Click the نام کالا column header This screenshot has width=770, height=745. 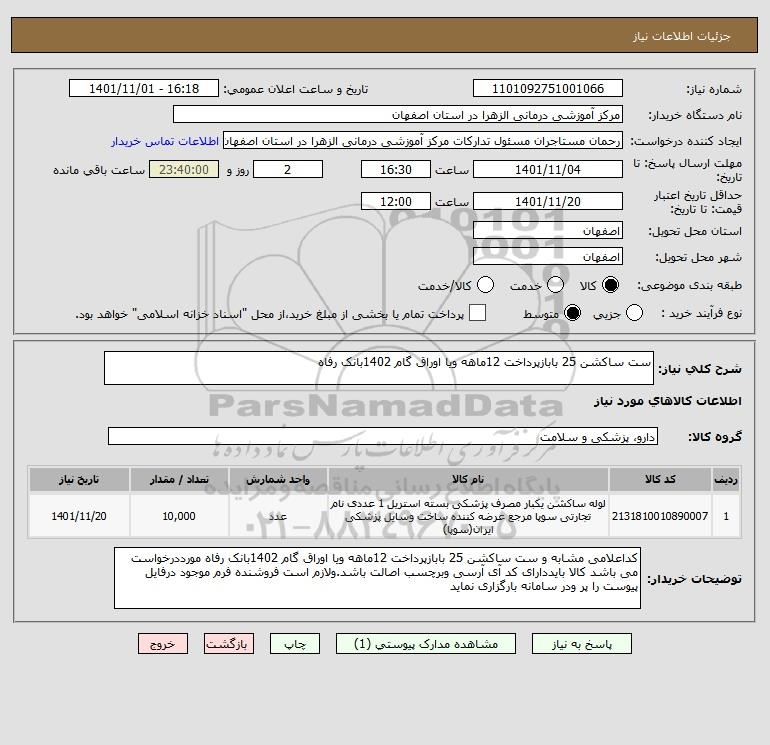pos(468,479)
